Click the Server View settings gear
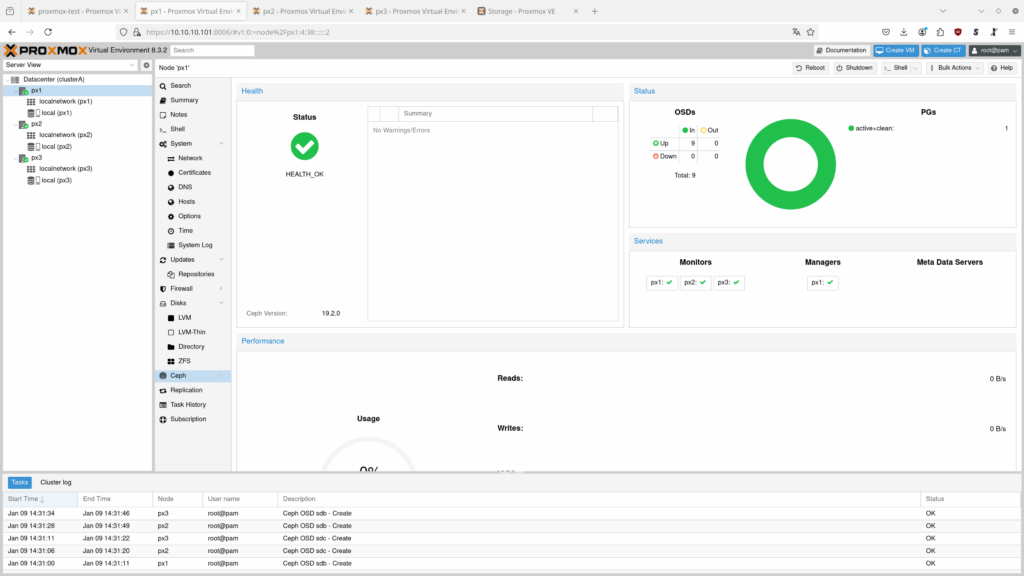The image size is (1024, 576). point(146,65)
